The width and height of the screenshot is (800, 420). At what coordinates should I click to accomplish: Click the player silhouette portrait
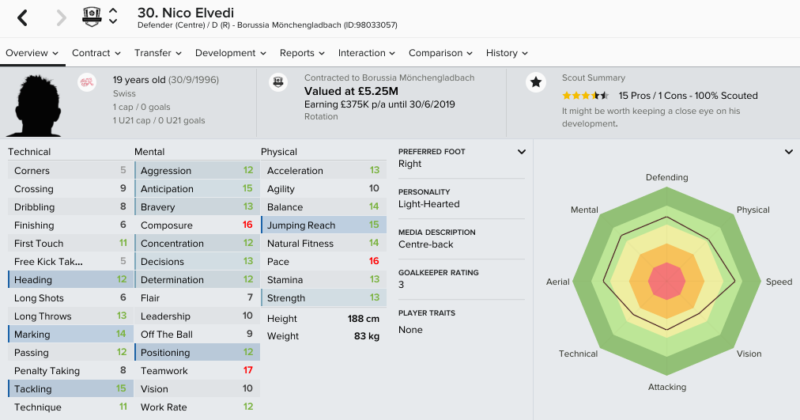click(36, 106)
